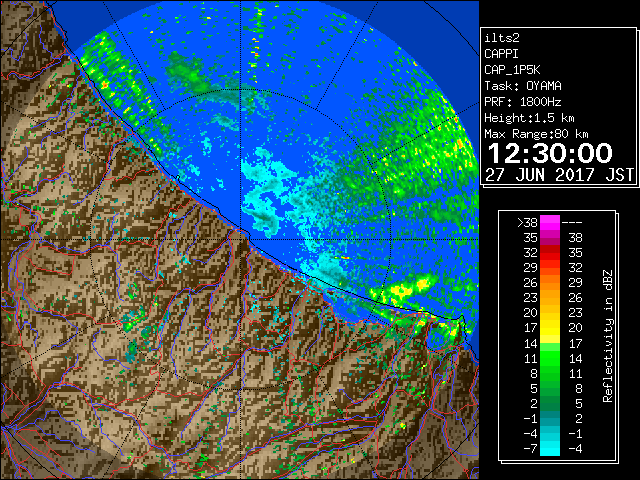
Task: Click the Reflectivity in dBZ axis label
Action: point(608,336)
